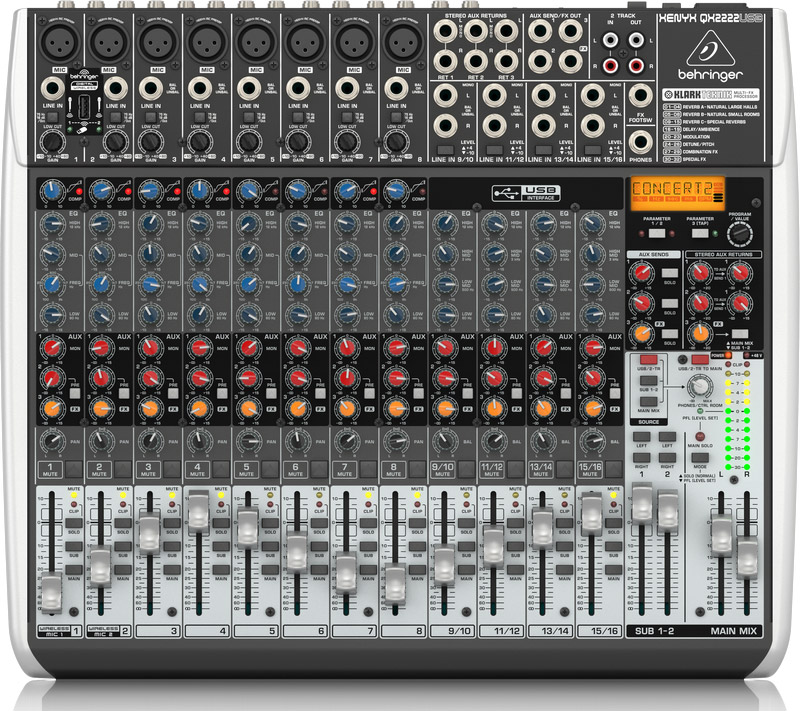The height and width of the screenshot is (711, 800).
Task: Click the channel 2 PAN knob
Action: point(101,441)
